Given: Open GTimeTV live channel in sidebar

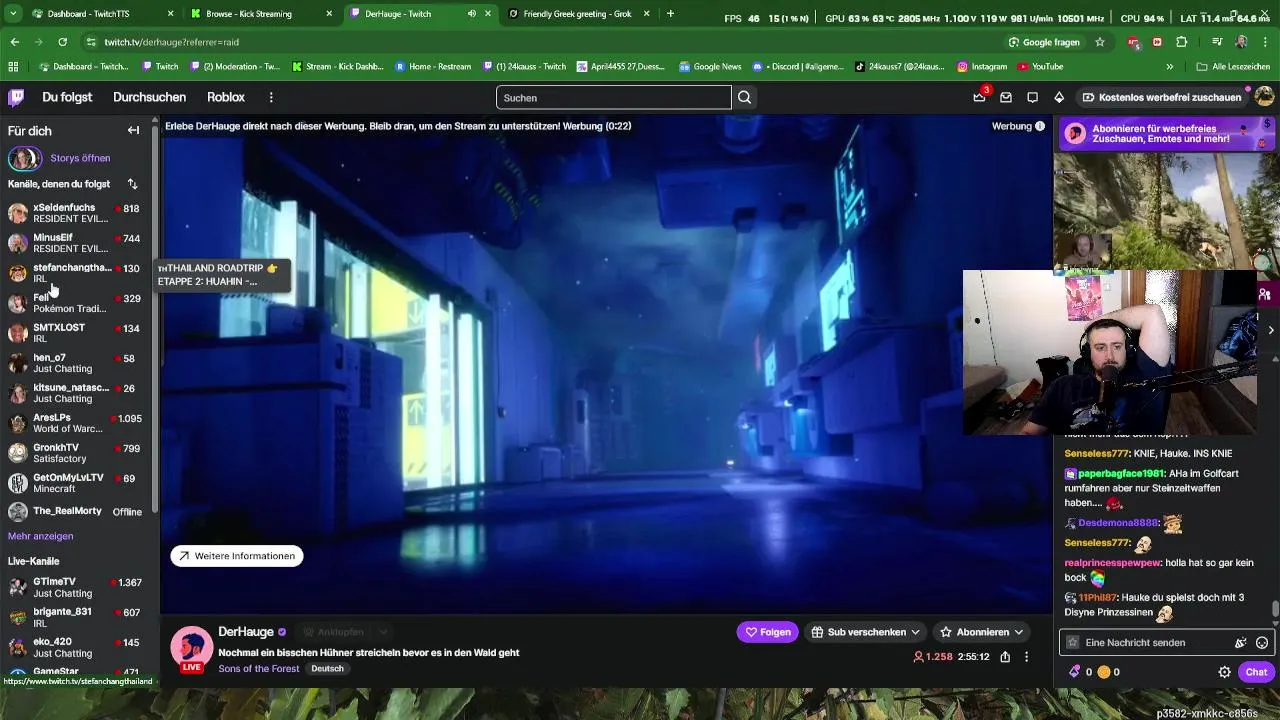Looking at the screenshot, I should [x=76, y=587].
